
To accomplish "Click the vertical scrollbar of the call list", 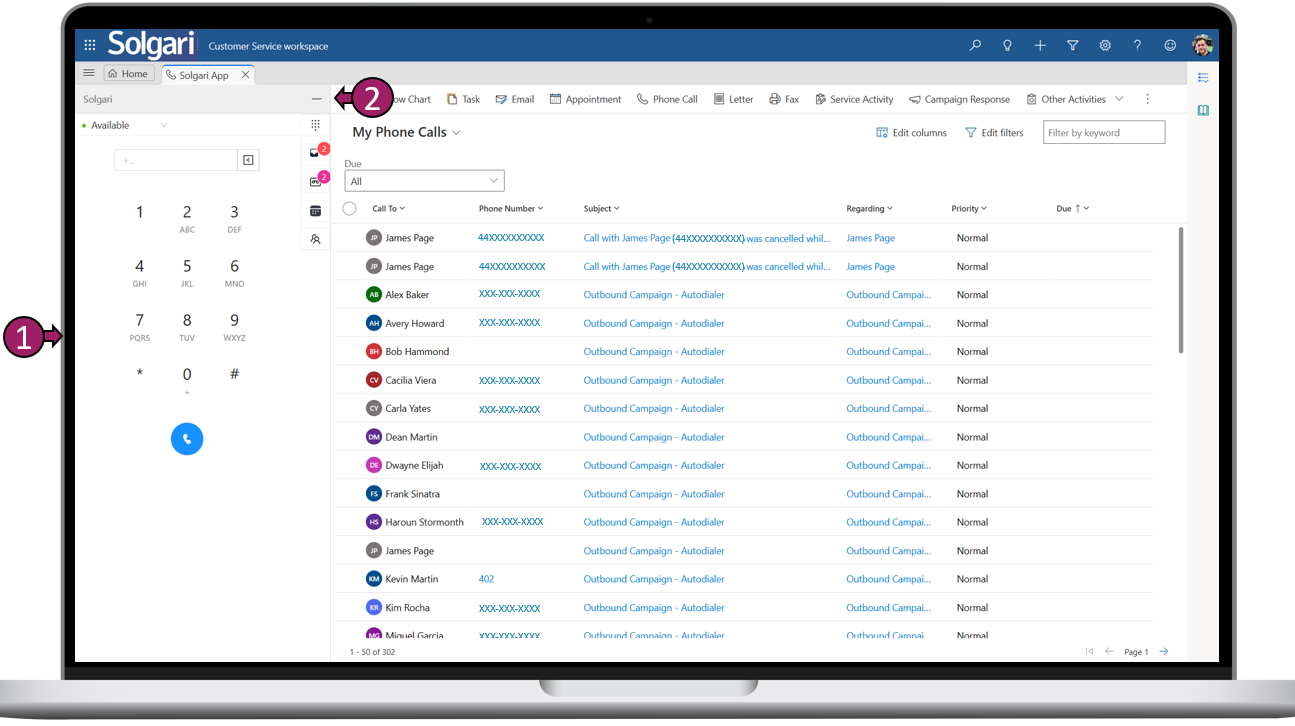I will click(1181, 290).
